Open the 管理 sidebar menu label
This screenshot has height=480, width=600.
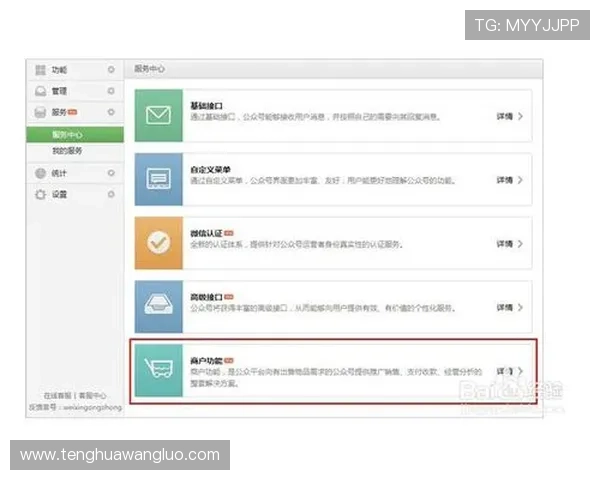(x=59, y=91)
